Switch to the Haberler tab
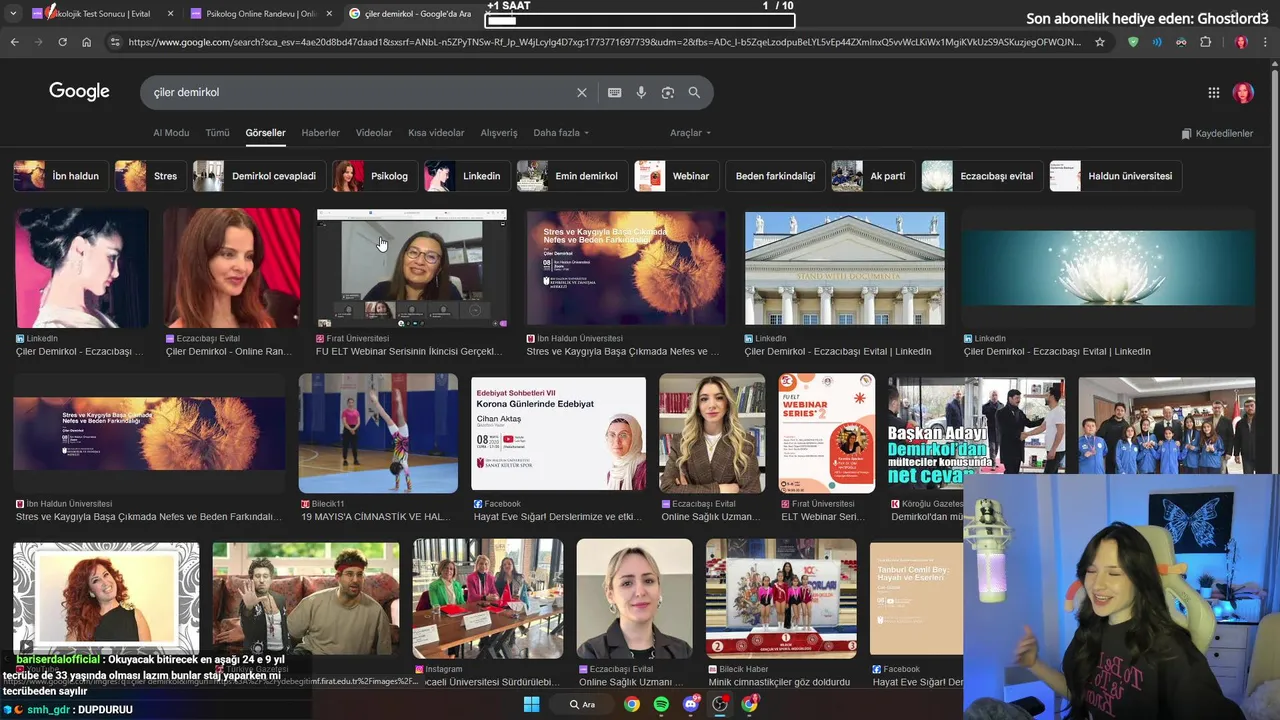This screenshot has height=720, width=1280. [320, 133]
